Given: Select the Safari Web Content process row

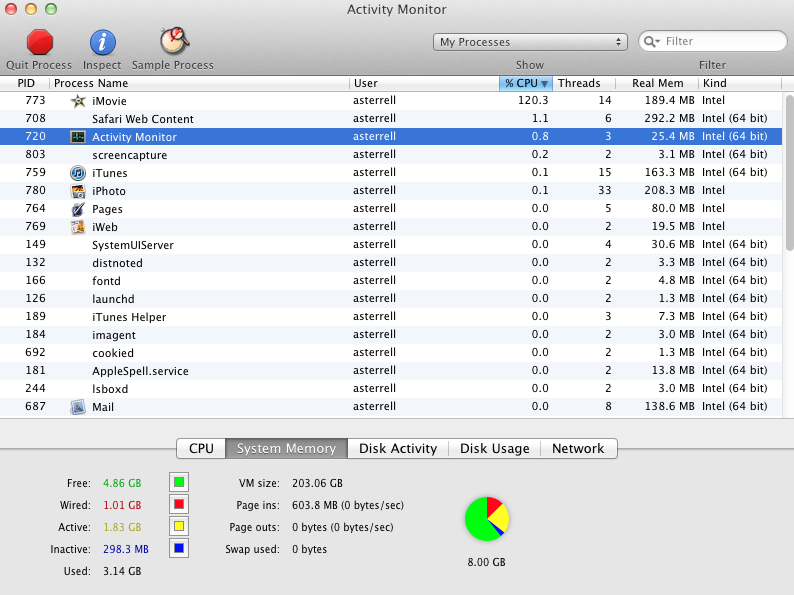Looking at the screenshot, I should point(391,118).
